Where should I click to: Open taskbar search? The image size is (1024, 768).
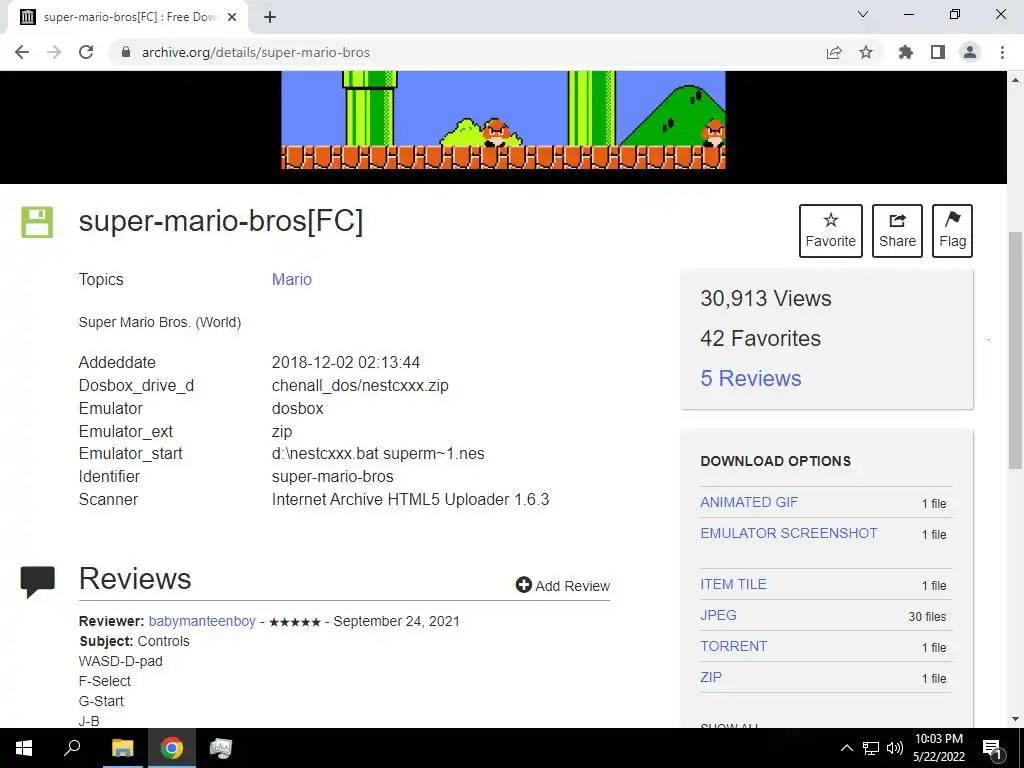(72, 748)
